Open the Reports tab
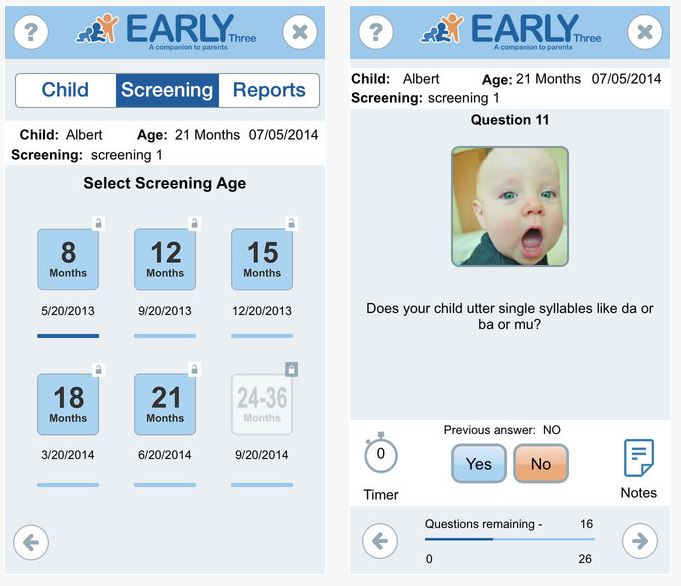 (x=268, y=90)
